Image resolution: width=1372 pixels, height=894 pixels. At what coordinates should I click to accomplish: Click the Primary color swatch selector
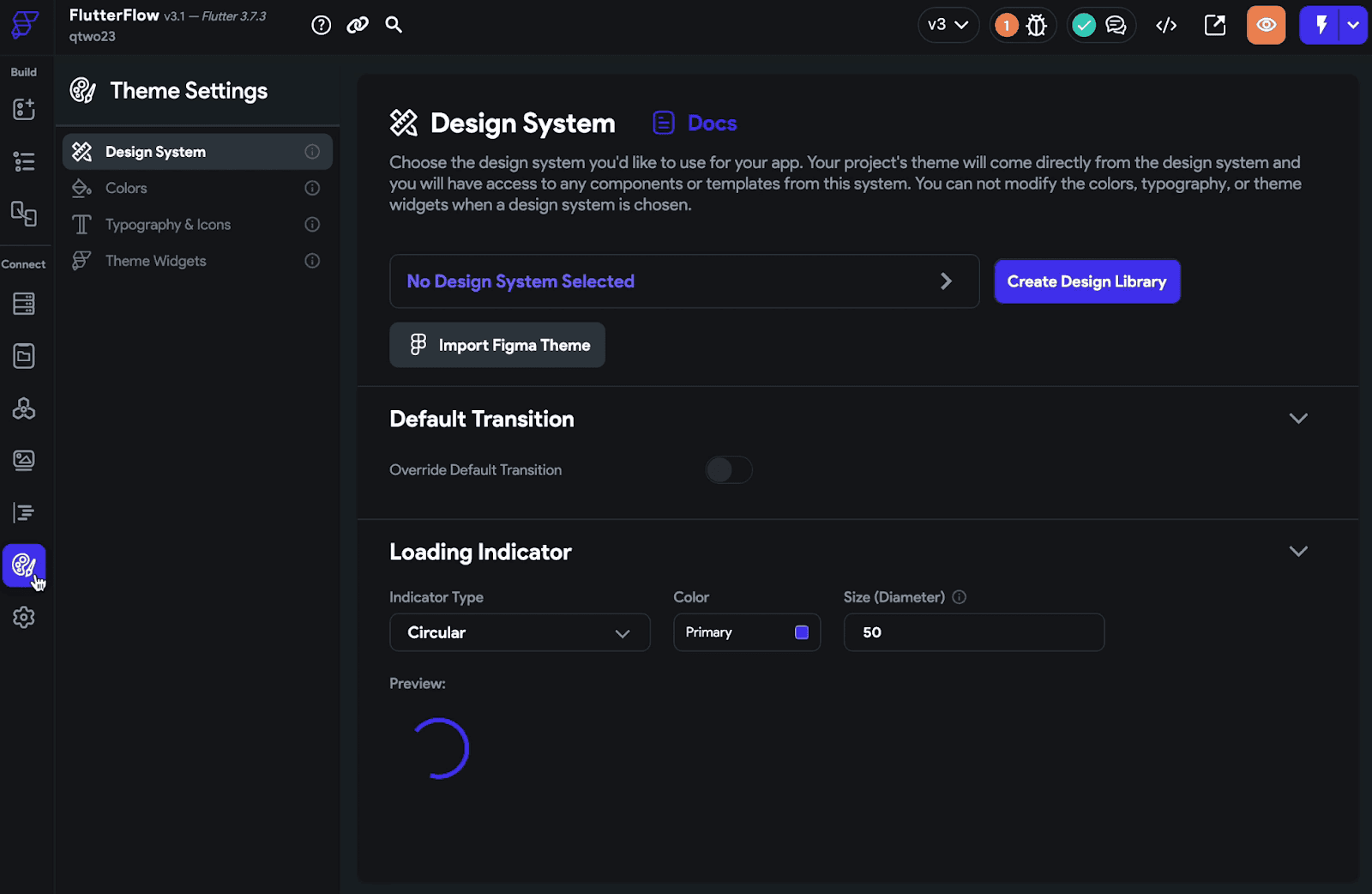tap(747, 632)
